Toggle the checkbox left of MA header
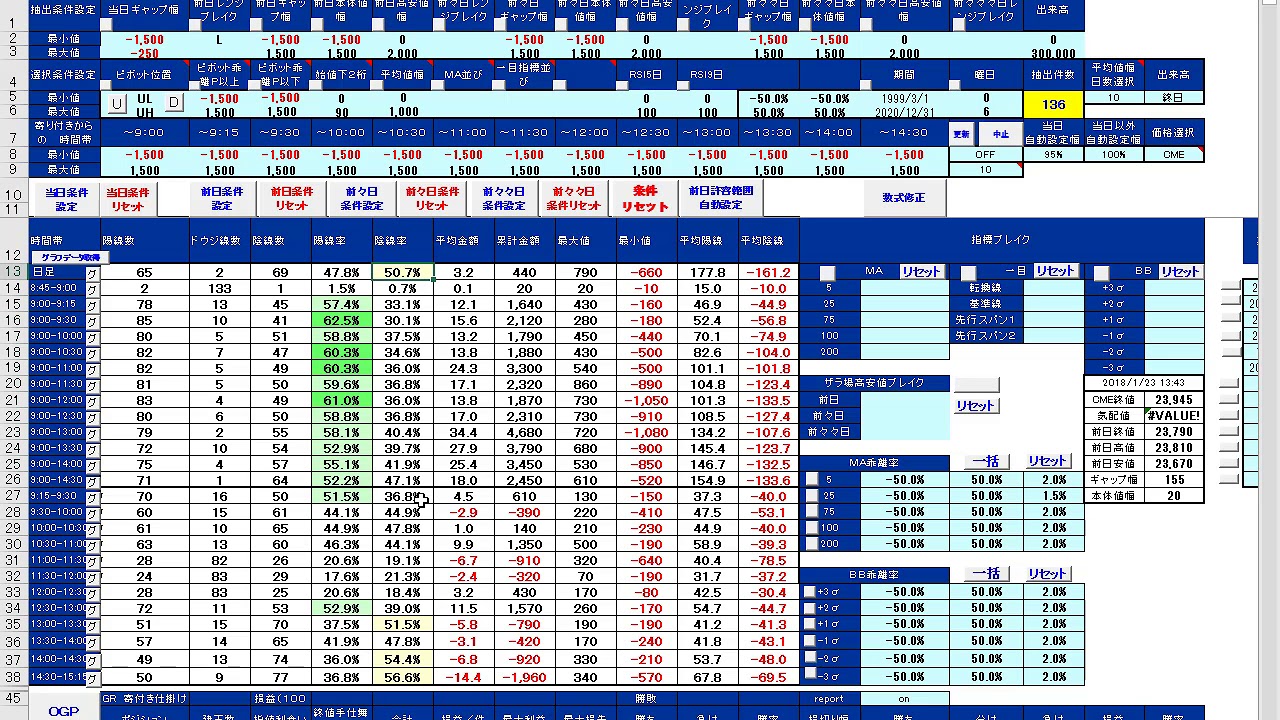The width and height of the screenshot is (1280, 720). pyautogui.click(x=827, y=273)
